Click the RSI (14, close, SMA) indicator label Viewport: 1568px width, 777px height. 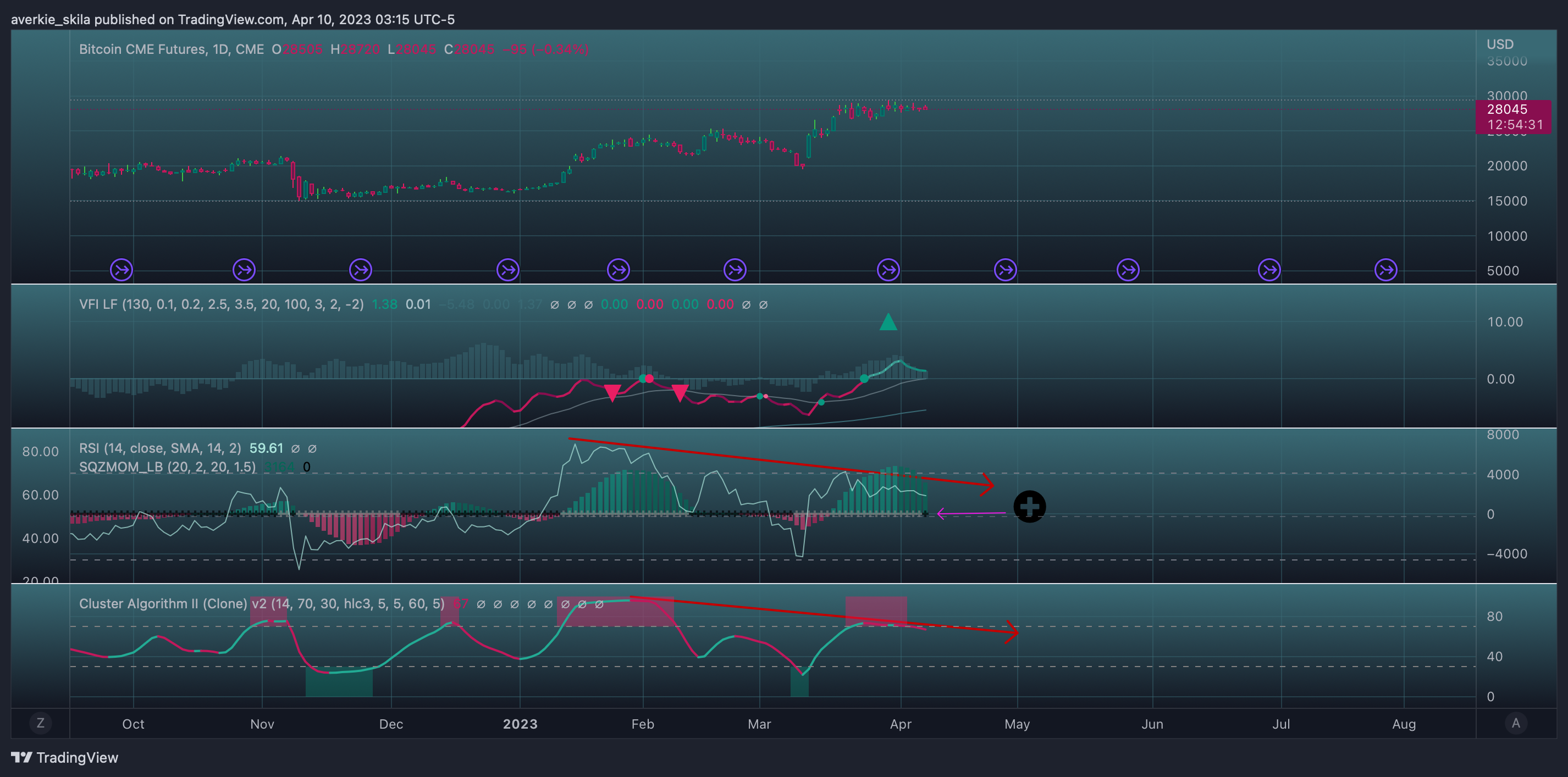[x=160, y=448]
